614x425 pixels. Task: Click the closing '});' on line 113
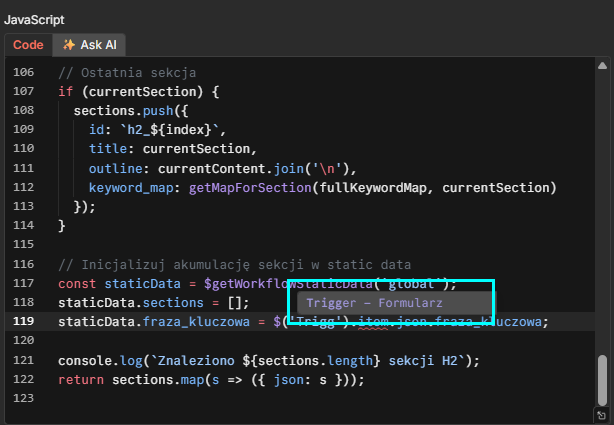(x=85, y=206)
